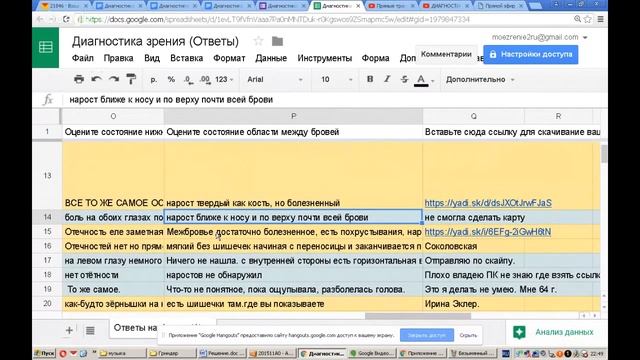The image size is (640, 360).
Task: Open the Arial font dropdown
Action: (x=274, y=80)
